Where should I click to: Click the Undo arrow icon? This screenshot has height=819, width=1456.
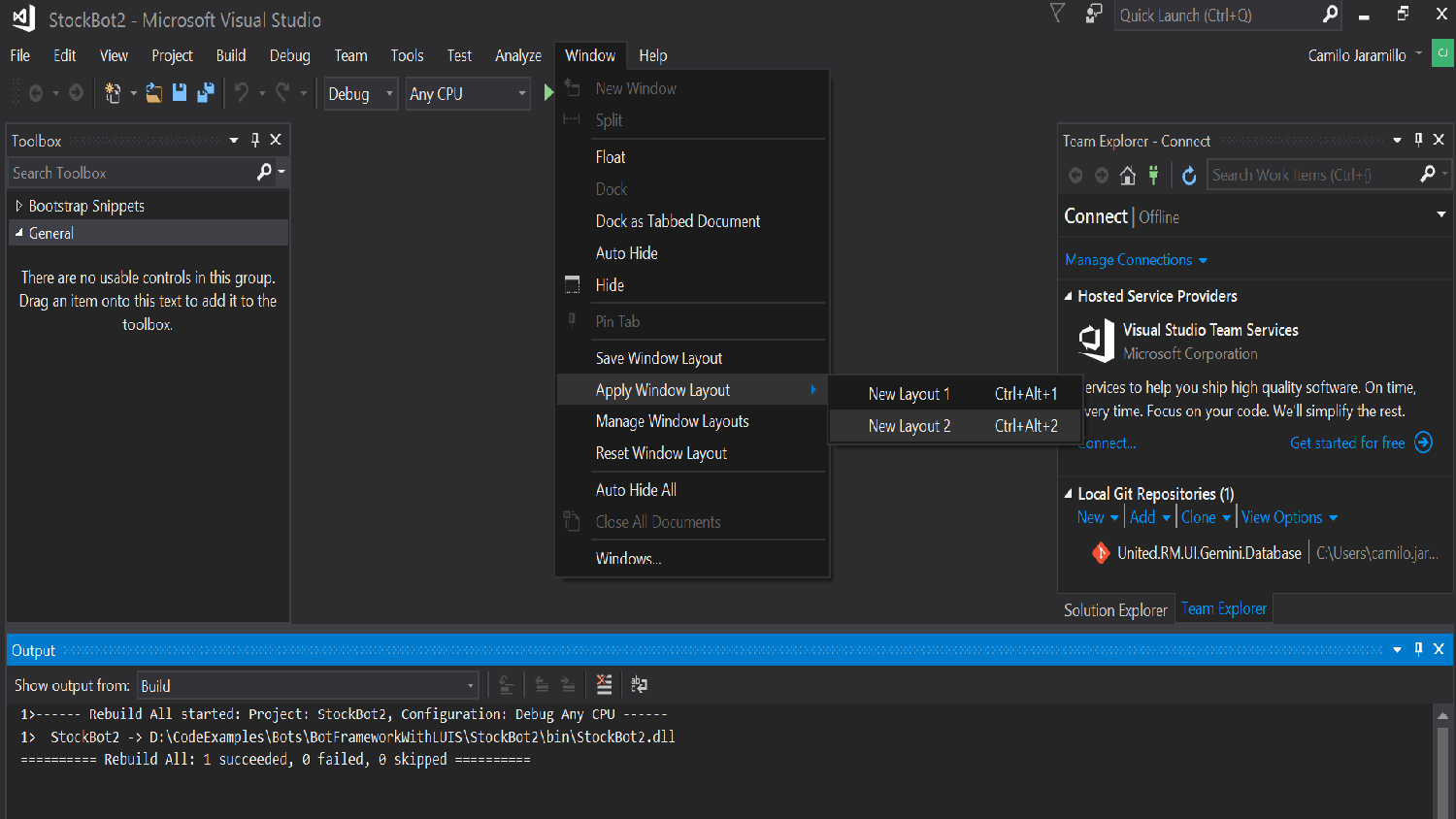tap(242, 93)
